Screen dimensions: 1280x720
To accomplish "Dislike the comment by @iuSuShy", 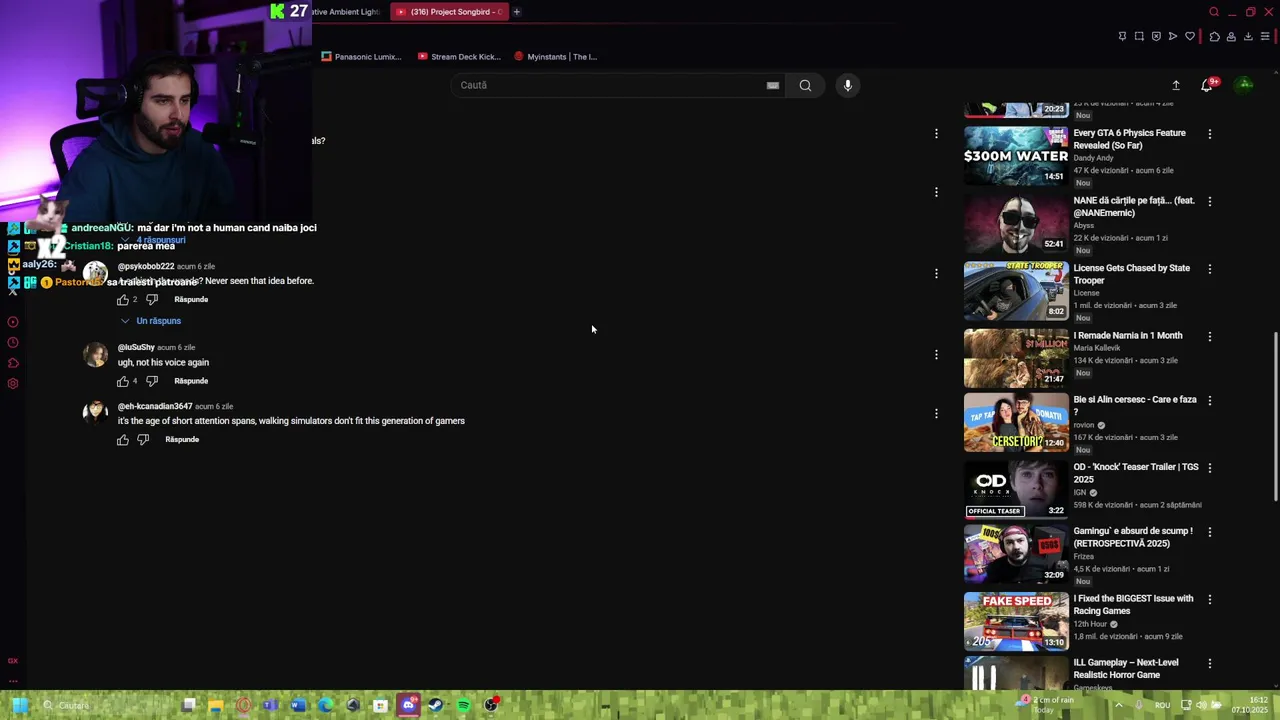I will (x=152, y=381).
